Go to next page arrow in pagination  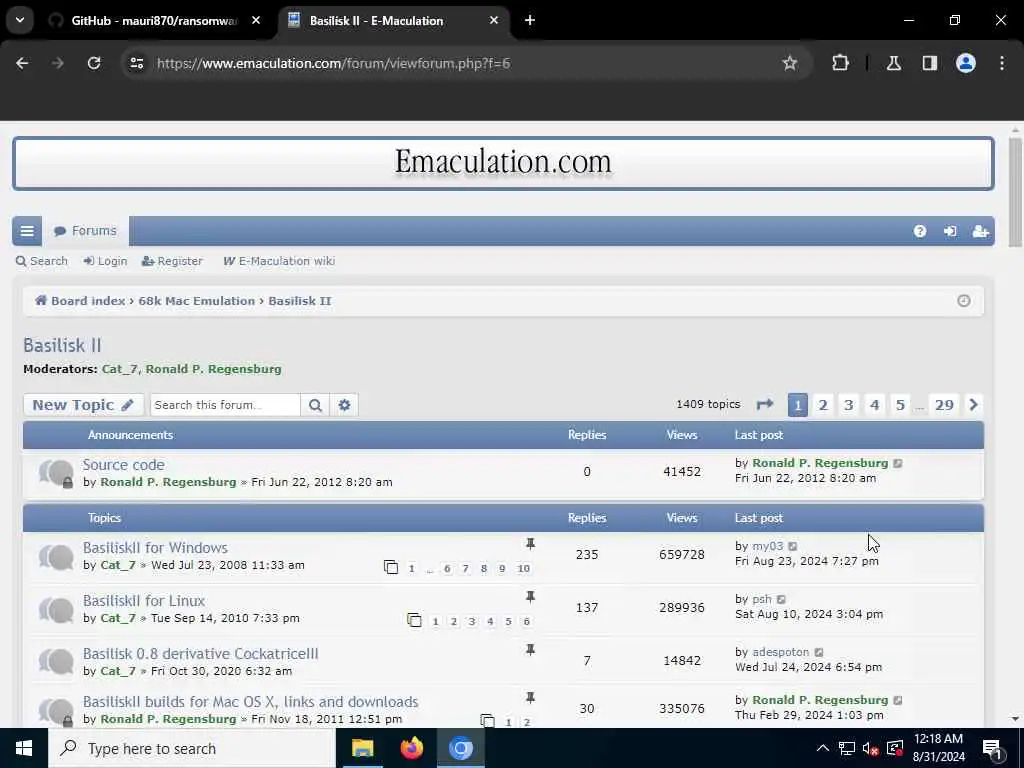click(973, 405)
